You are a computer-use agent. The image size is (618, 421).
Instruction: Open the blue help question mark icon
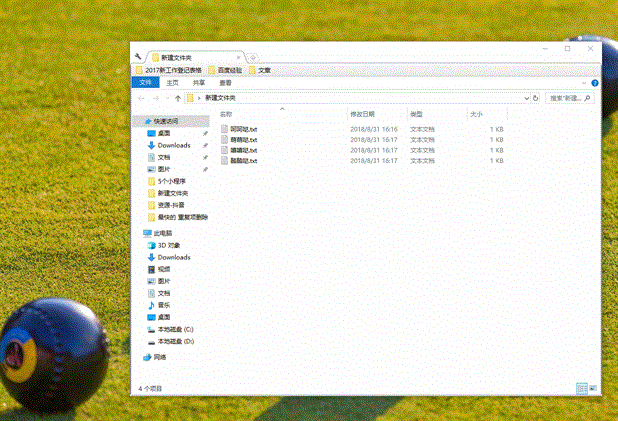tap(595, 83)
